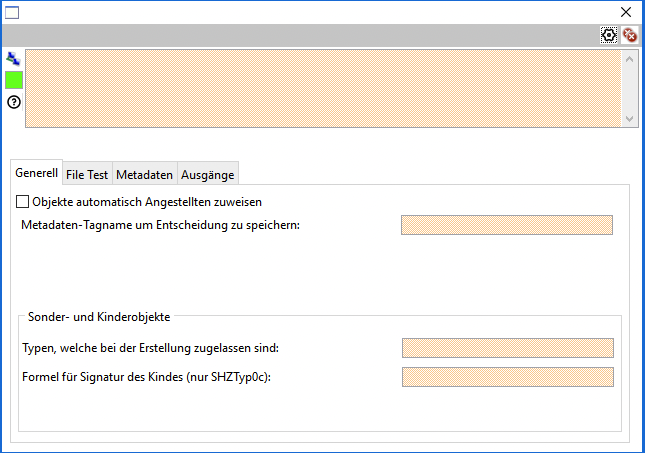The height and width of the screenshot is (453, 645).
Task: Click the red cancel icon in toolbar
Action: click(630, 35)
